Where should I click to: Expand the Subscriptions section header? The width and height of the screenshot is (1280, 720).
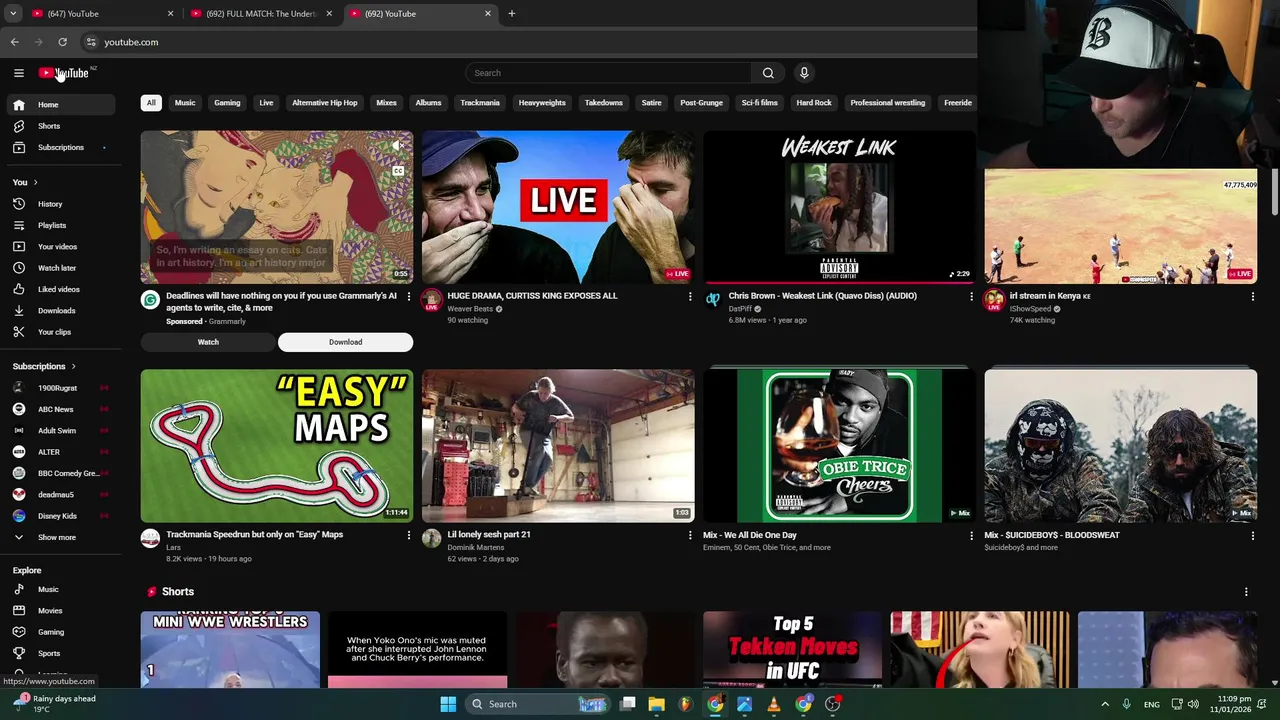(44, 366)
